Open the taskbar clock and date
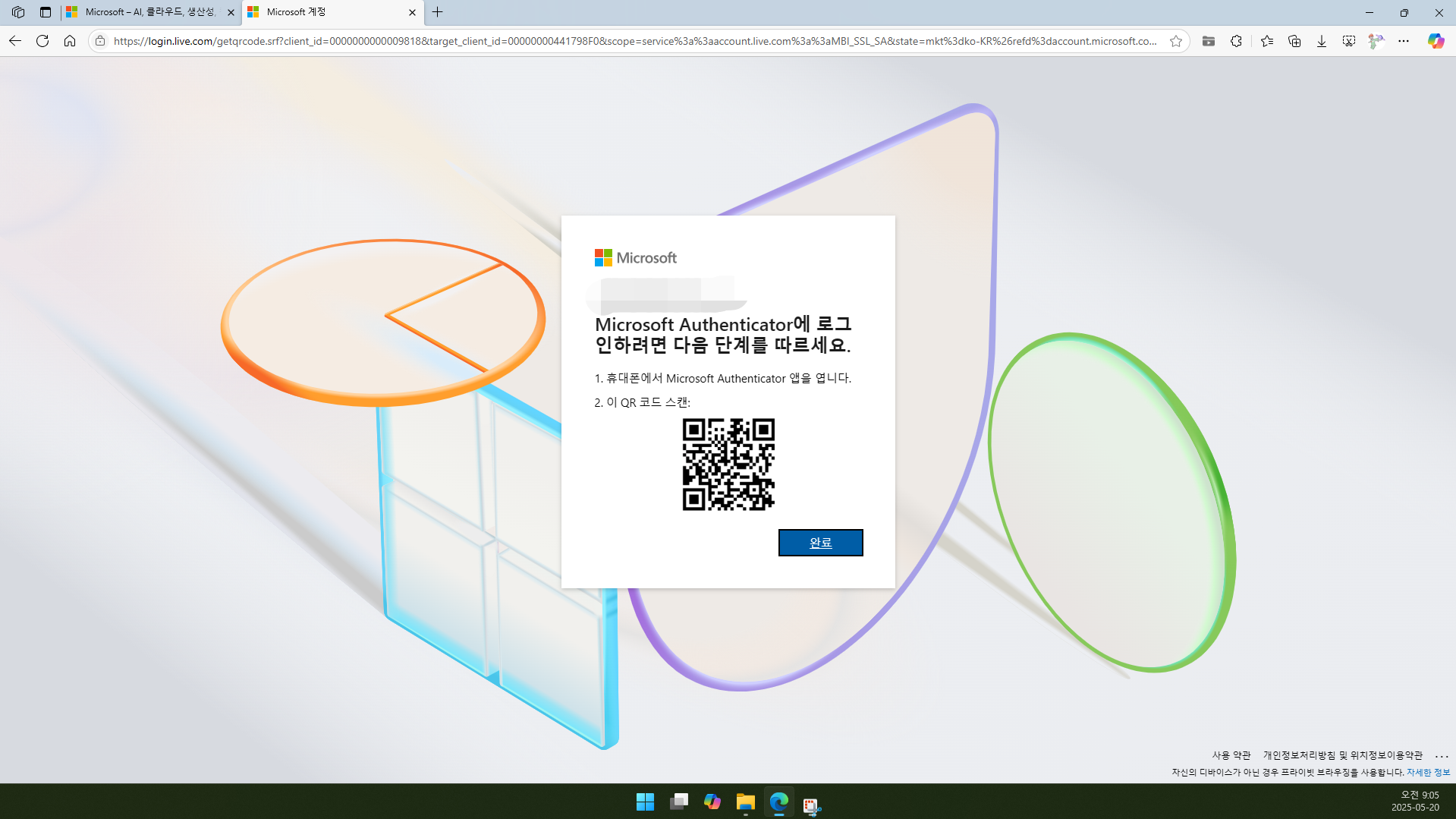 pos(1415,802)
